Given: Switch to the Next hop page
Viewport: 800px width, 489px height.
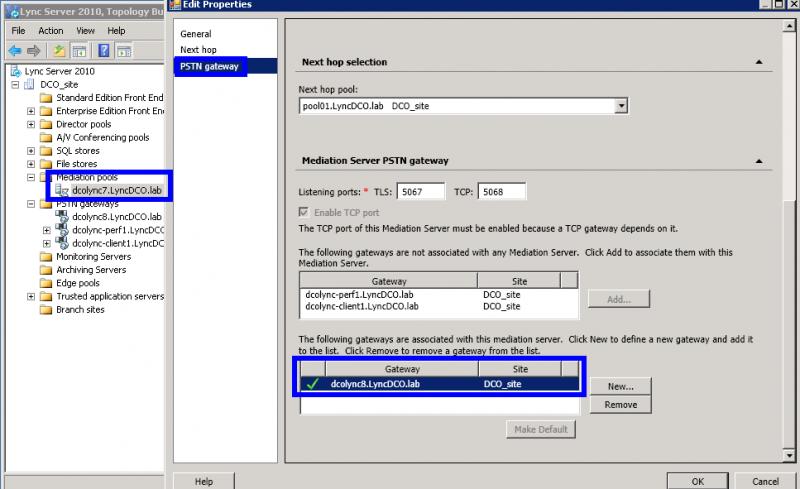Looking at the screenshot, I should click(199, 49).
